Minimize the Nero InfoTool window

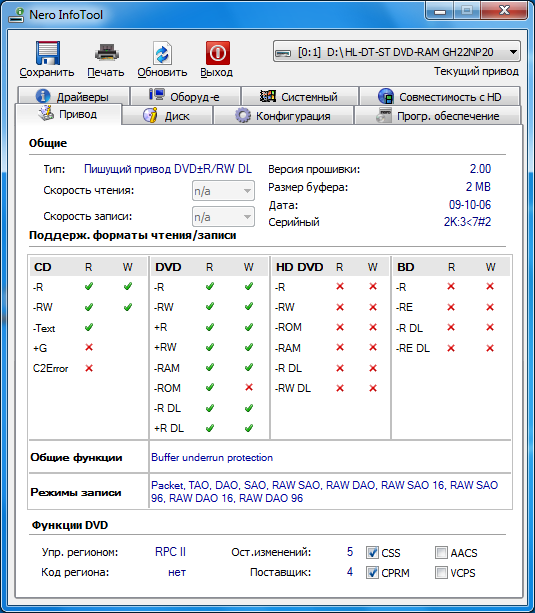click(x=440, y=11)
